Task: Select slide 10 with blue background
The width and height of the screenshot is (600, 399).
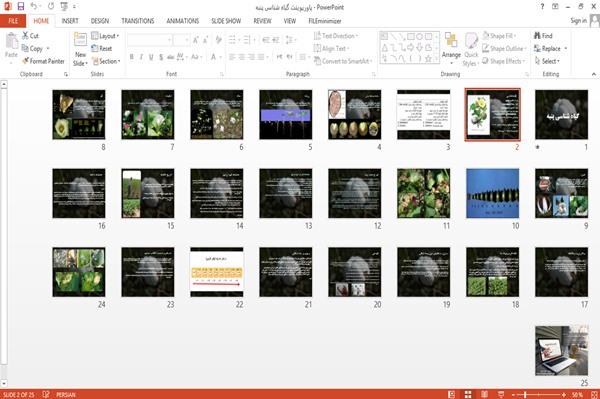Action: pos(492,193)
